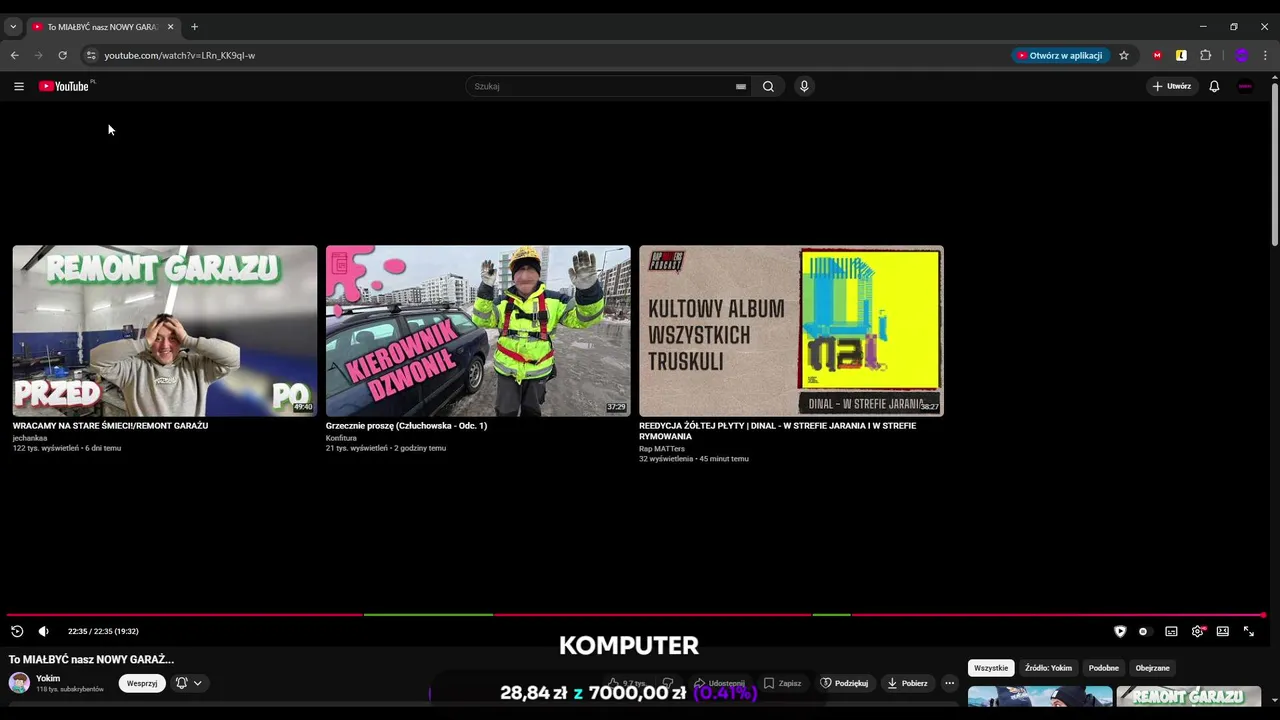This screenshot has width=1280, height=720.
Task: Open the player settings gear
Action: pyautogui.click(x=1197, y=631)
